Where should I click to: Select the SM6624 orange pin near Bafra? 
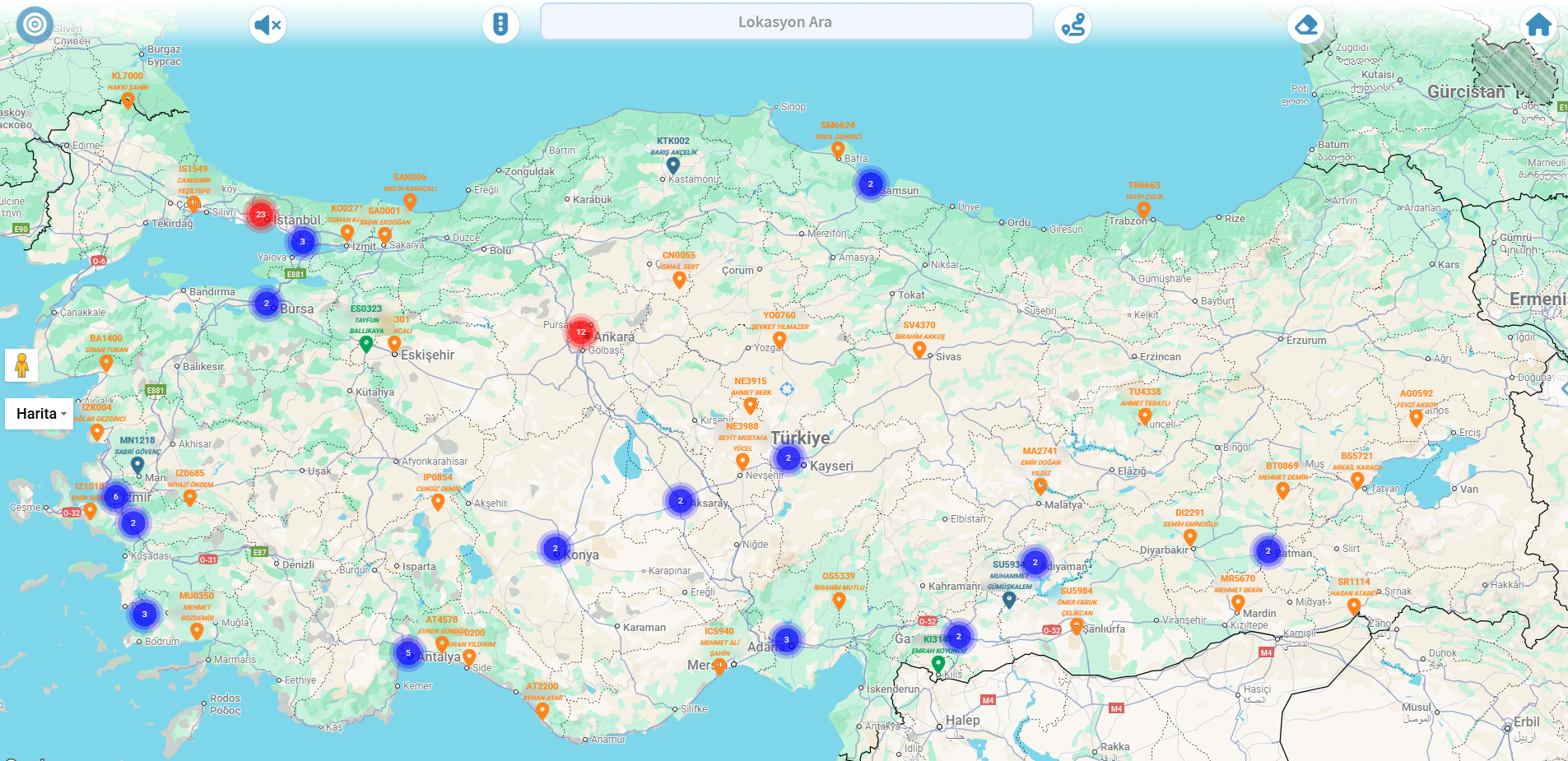point(837,149)
